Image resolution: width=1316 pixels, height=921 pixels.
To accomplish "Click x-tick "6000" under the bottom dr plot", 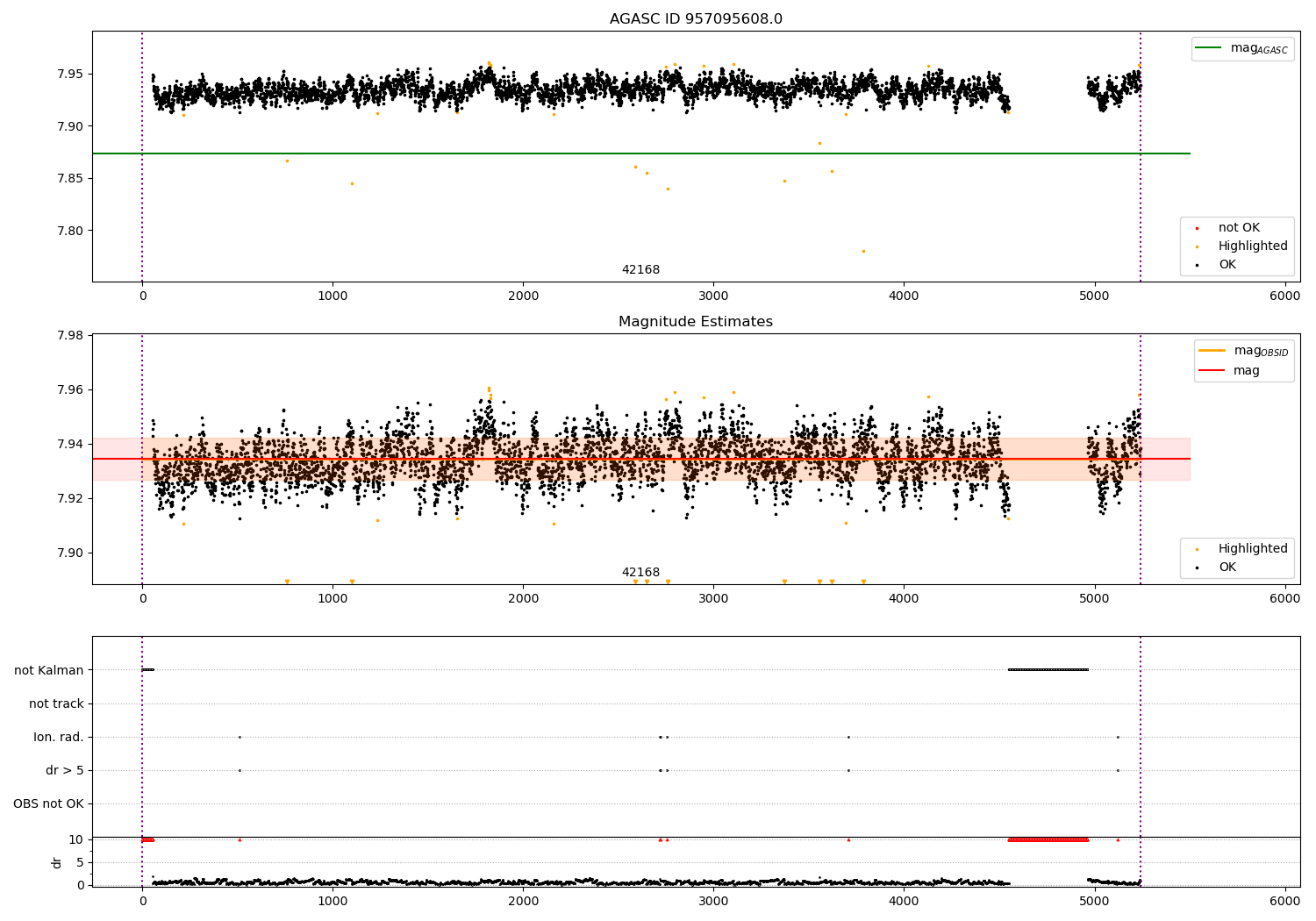I will pyautogui.click(x=1285, y=902).
